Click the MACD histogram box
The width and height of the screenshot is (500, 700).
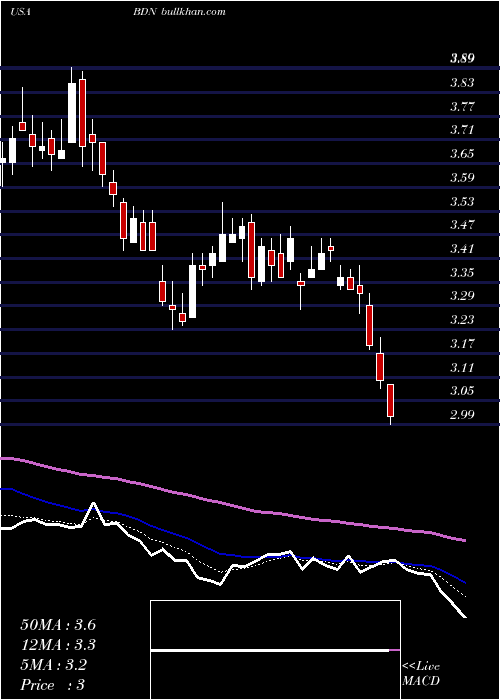click(x=275, y=650)
